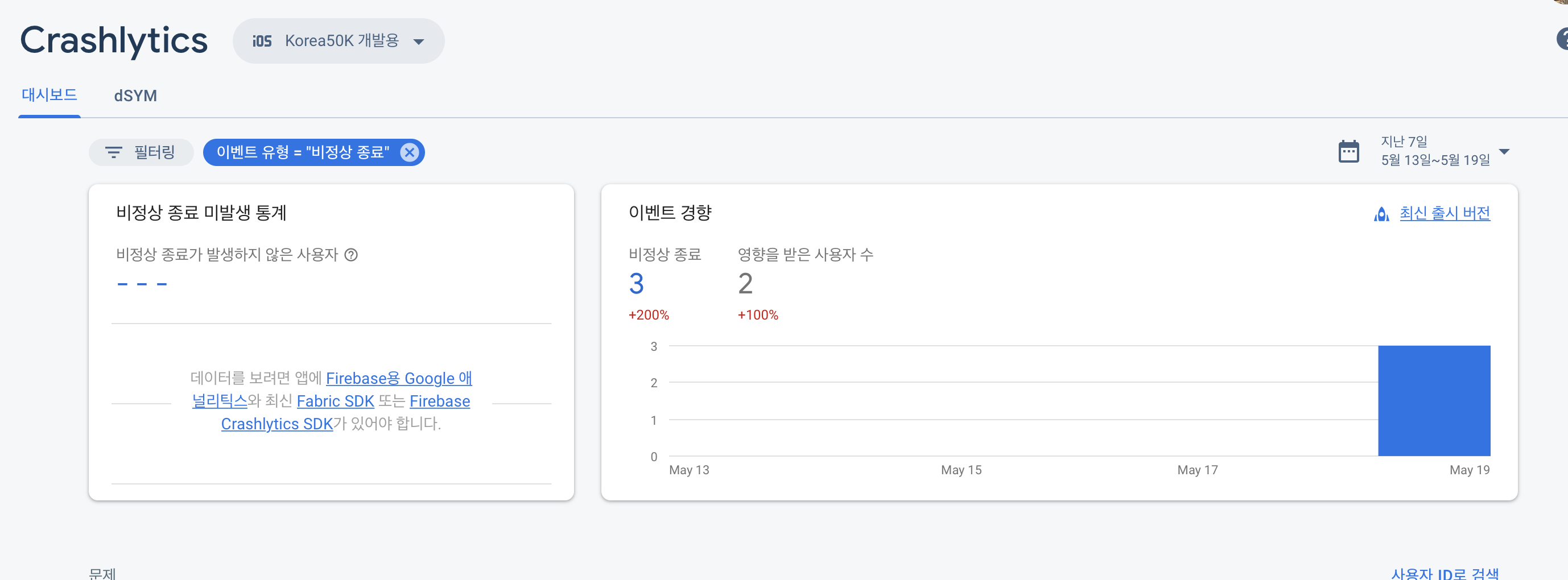1568x580 pixels.
Task: Click the May 17 axis label
Action: (x=1196, y=470)
